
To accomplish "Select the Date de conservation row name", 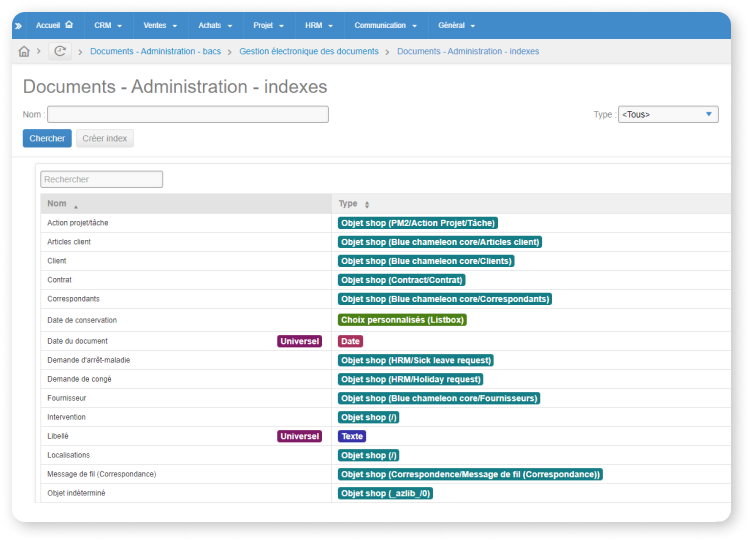I will click(x=82, y=320).
